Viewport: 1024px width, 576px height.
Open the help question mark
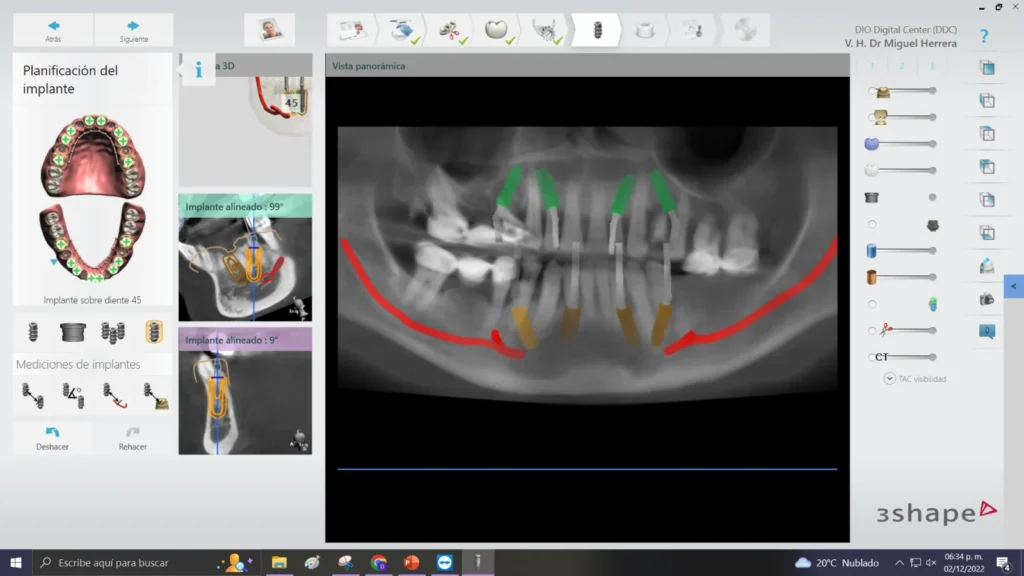(984, 36)
